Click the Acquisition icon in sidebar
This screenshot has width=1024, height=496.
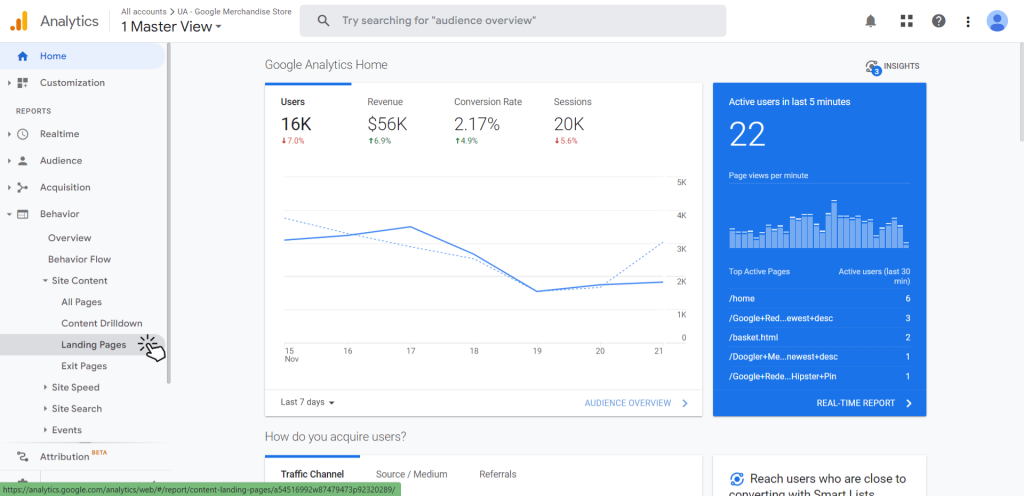(x=23, y=187)
